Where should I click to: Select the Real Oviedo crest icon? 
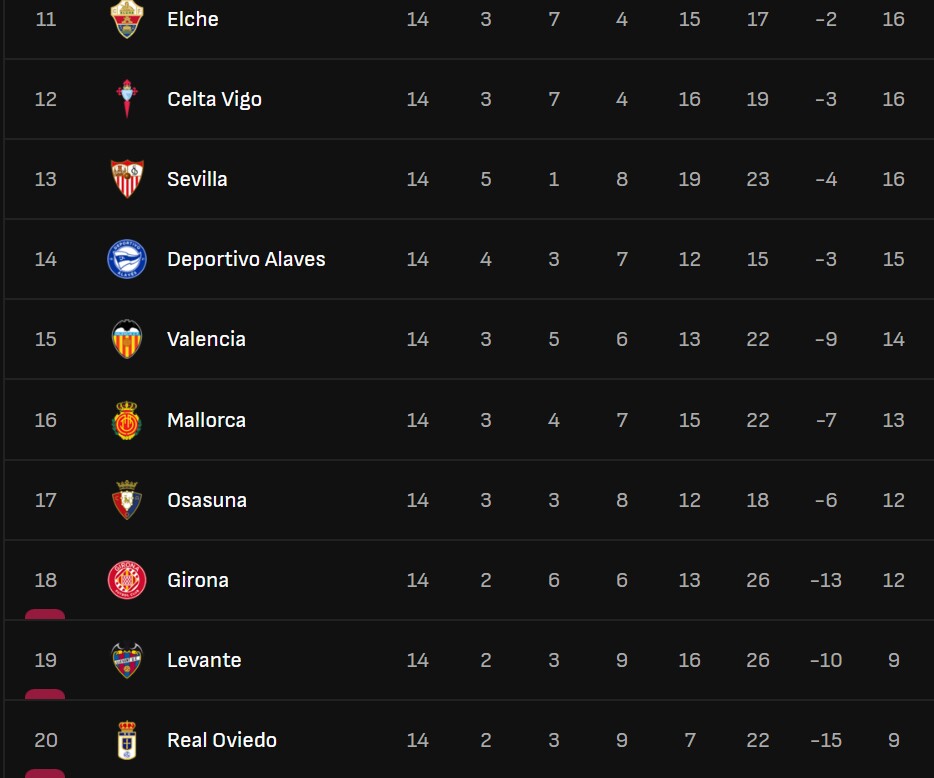point(127,740)
